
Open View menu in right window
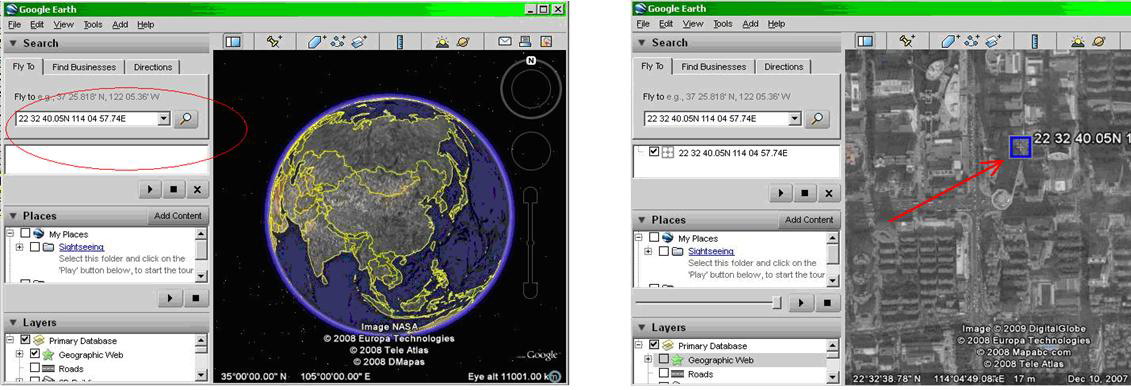pos(693,24)
